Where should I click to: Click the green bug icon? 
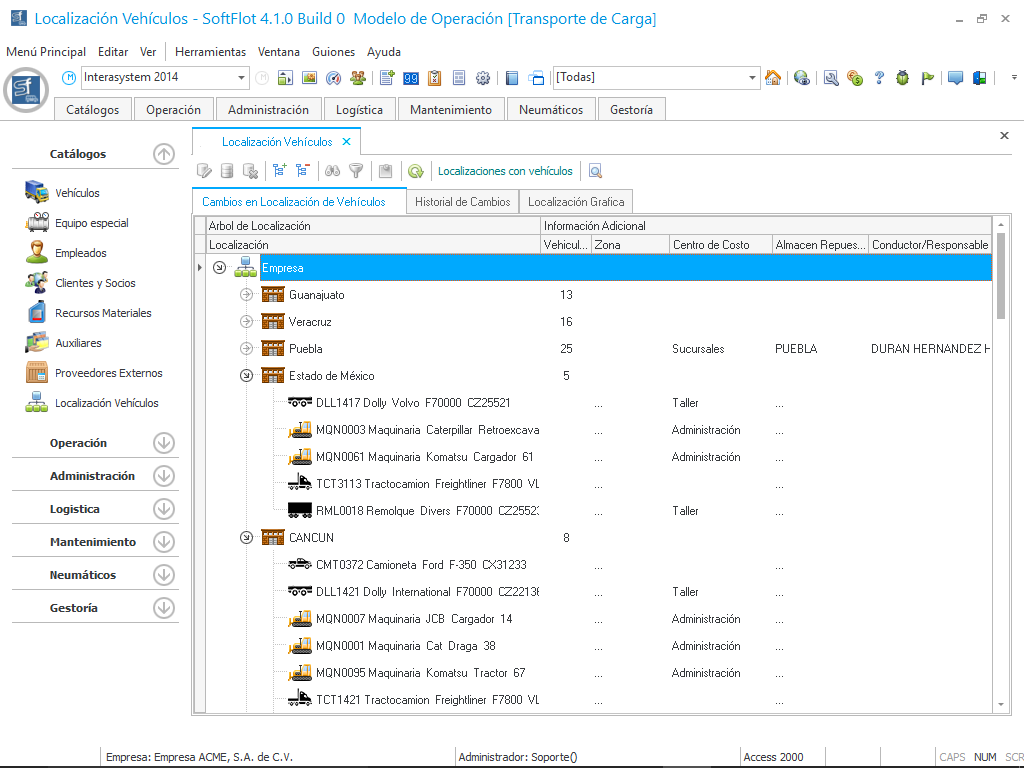(x=902, y=78)
